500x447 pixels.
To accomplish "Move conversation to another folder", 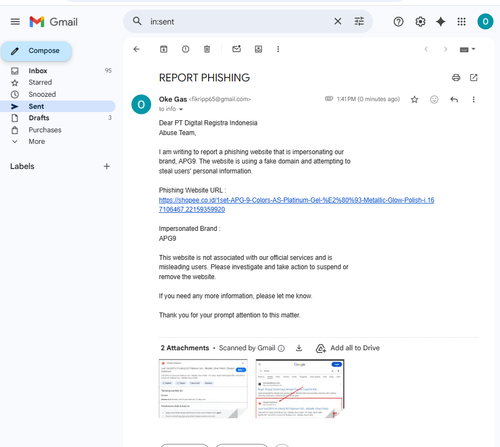I will coord(258,49).
